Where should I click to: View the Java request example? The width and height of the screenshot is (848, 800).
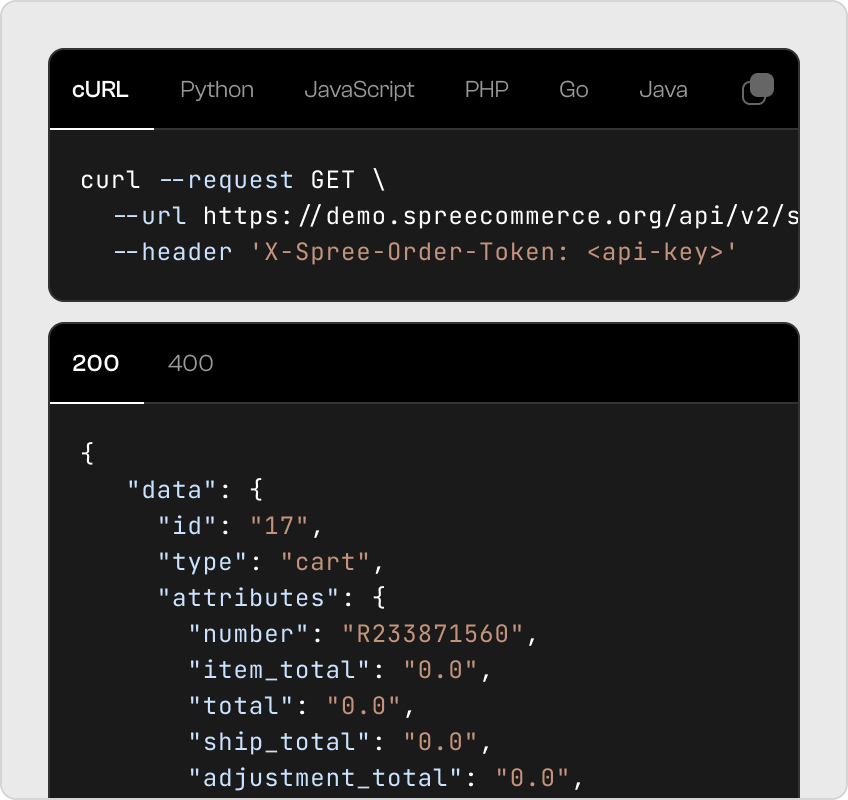tap(663, 90)
